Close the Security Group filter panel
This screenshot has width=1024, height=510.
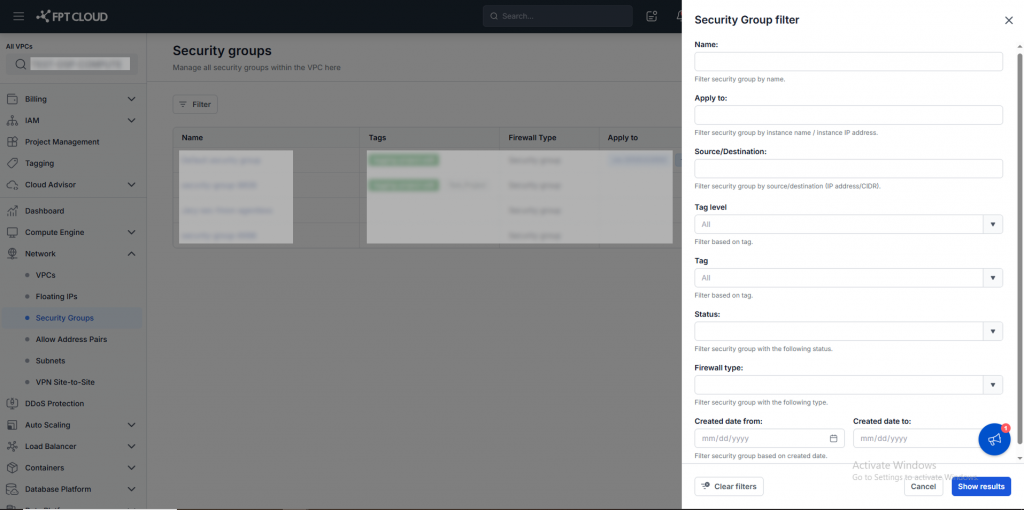(1008, 20)
